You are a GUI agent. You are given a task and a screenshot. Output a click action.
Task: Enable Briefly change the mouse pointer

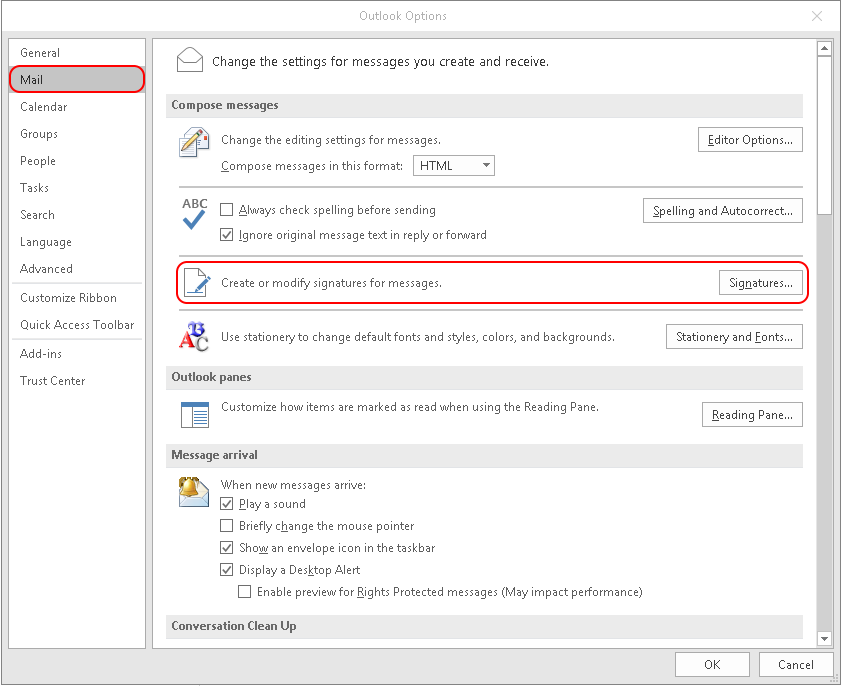click(227, 525)
